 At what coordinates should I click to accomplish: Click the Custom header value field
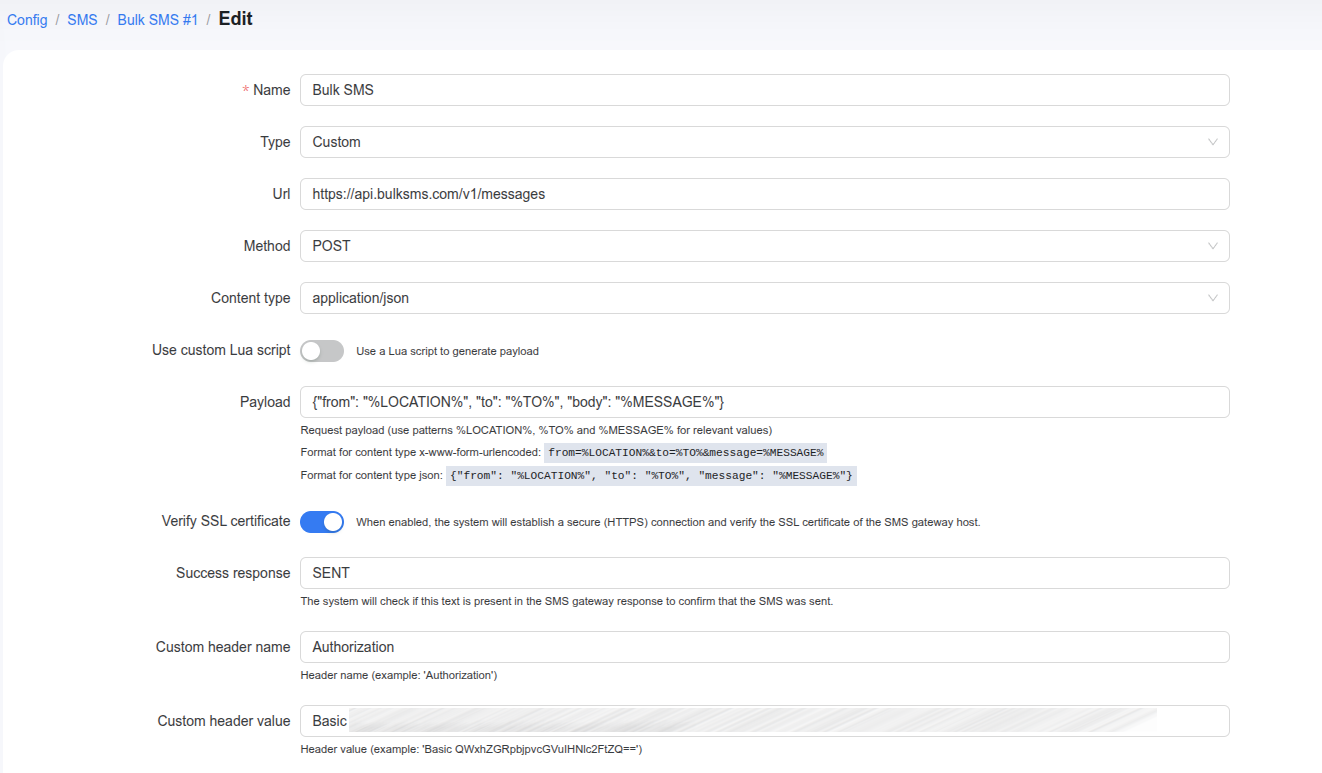764,721
